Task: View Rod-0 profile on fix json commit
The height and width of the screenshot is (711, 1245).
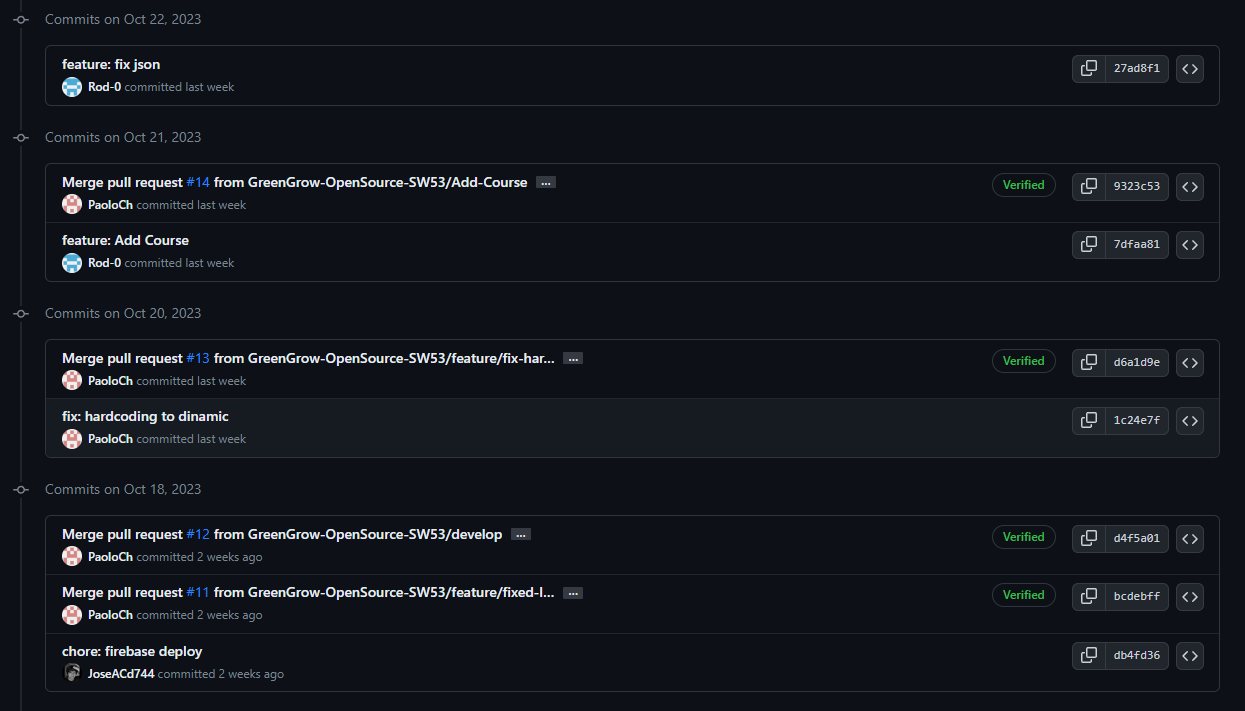Action: pos(104,87)
